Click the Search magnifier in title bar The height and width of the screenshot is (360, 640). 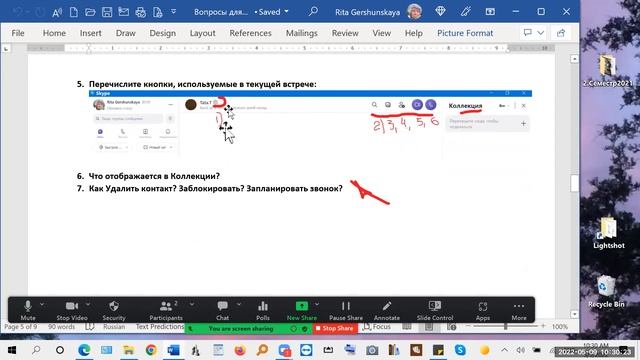click(313, 11)
